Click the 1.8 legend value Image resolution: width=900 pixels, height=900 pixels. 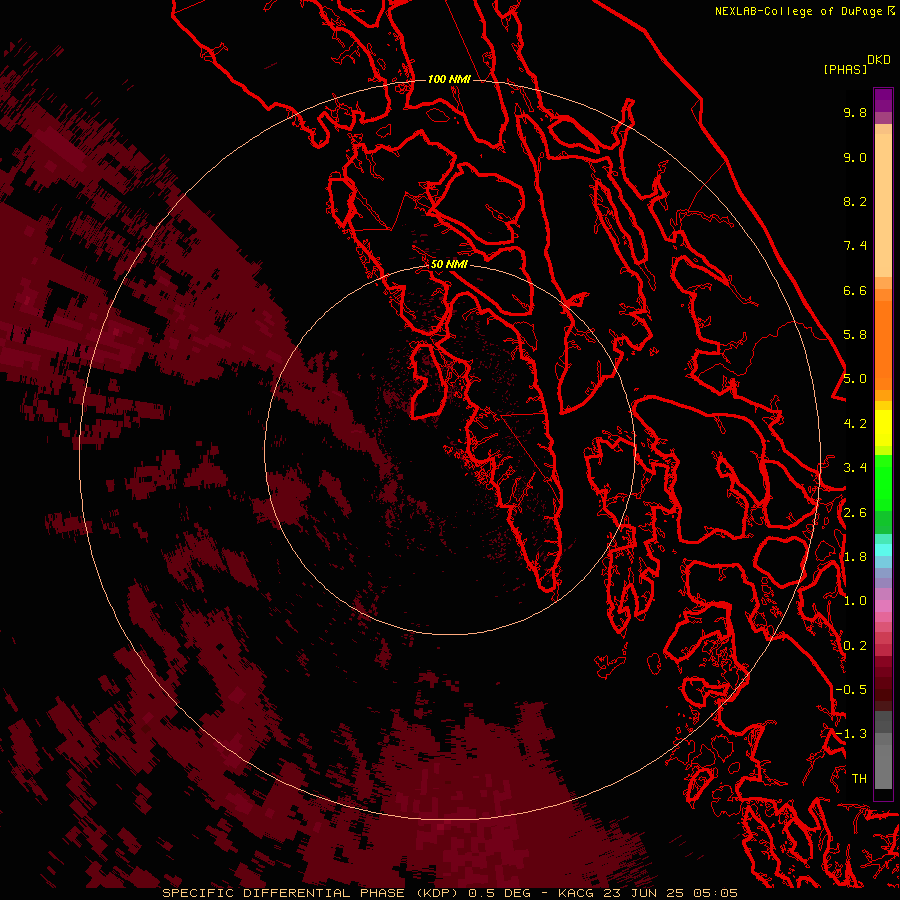(855, 557)
